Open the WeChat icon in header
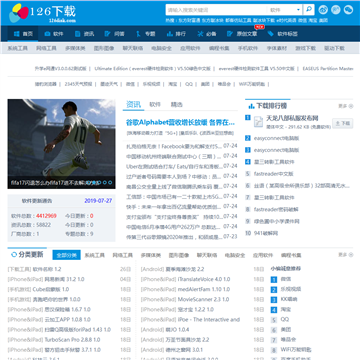Screen dimensions: 360x360 point(348,10)
